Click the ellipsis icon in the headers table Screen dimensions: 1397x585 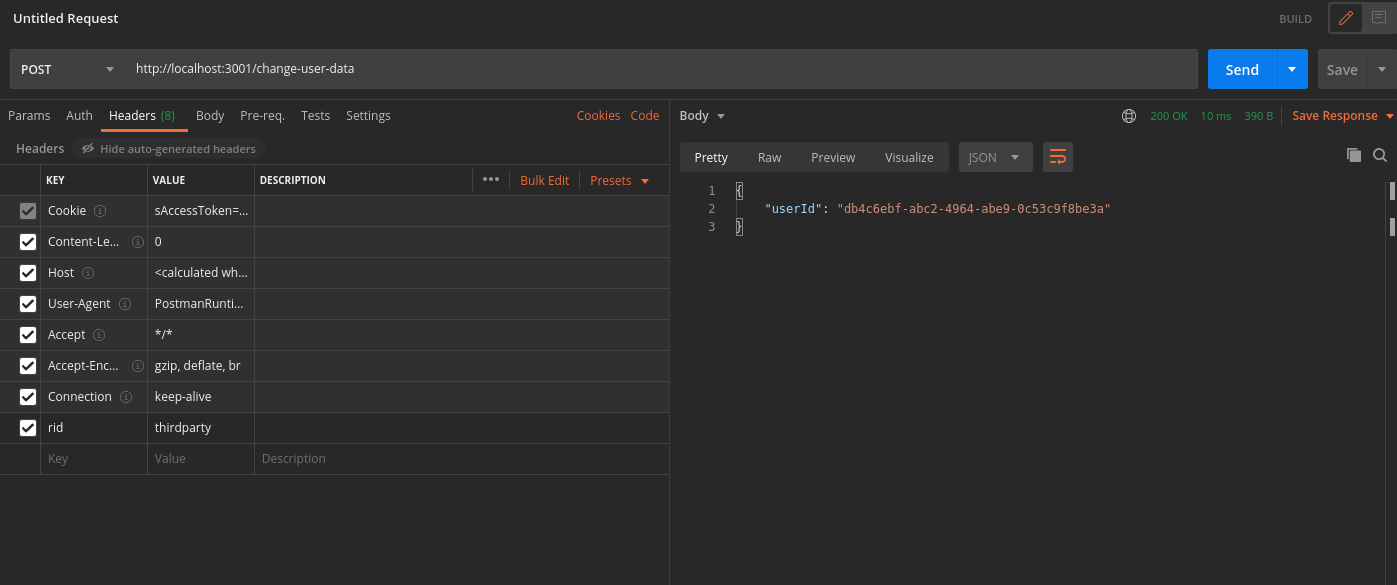(490, 179)
